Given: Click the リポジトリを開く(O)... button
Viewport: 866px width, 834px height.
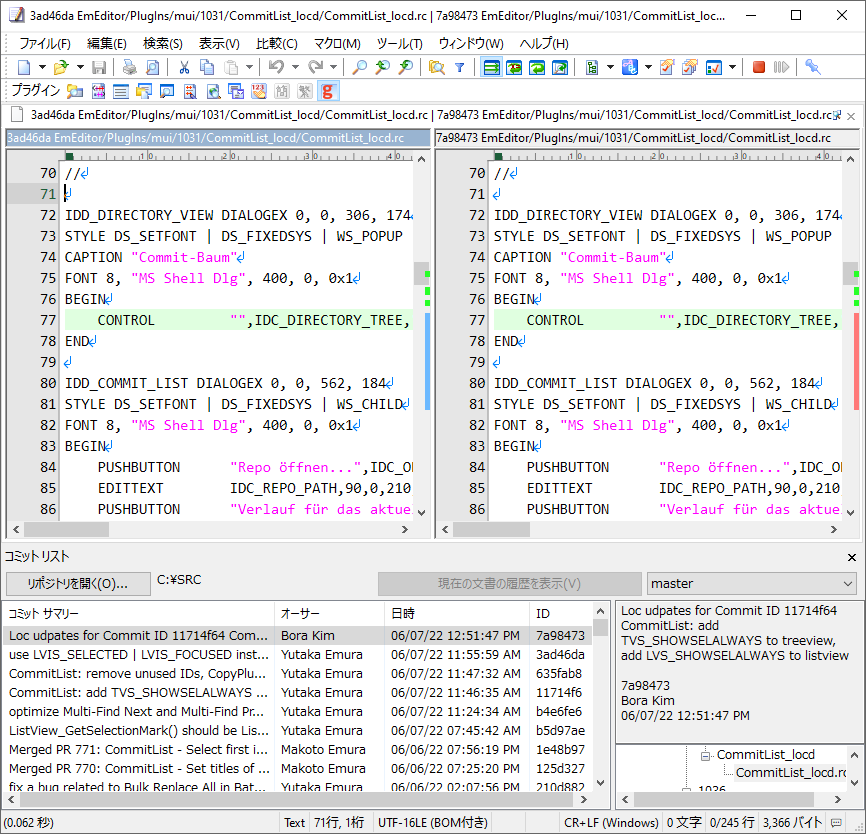Looking at the screenshot, I should 77,583.
